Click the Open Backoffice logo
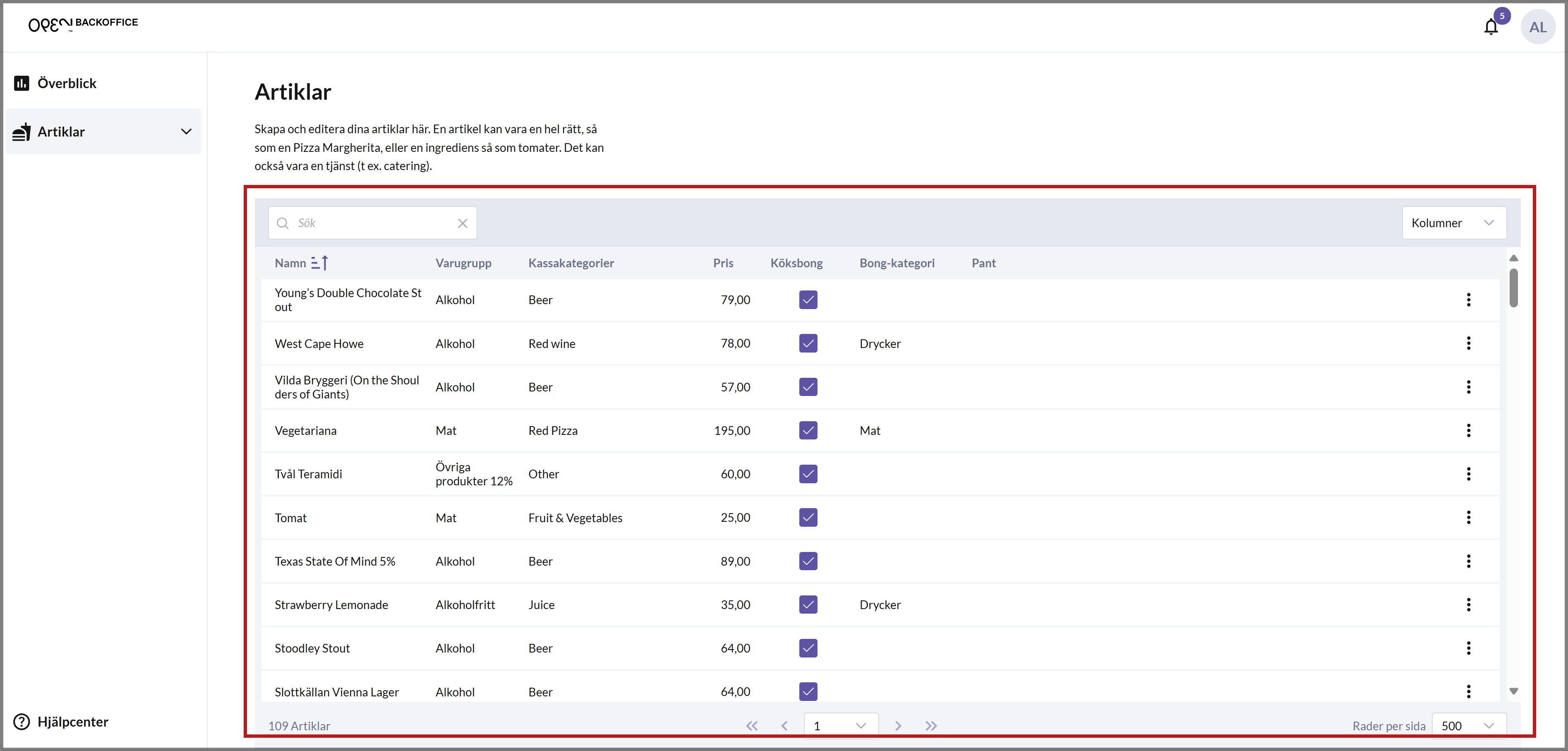 pyautogui.click(x=84, y=24)
